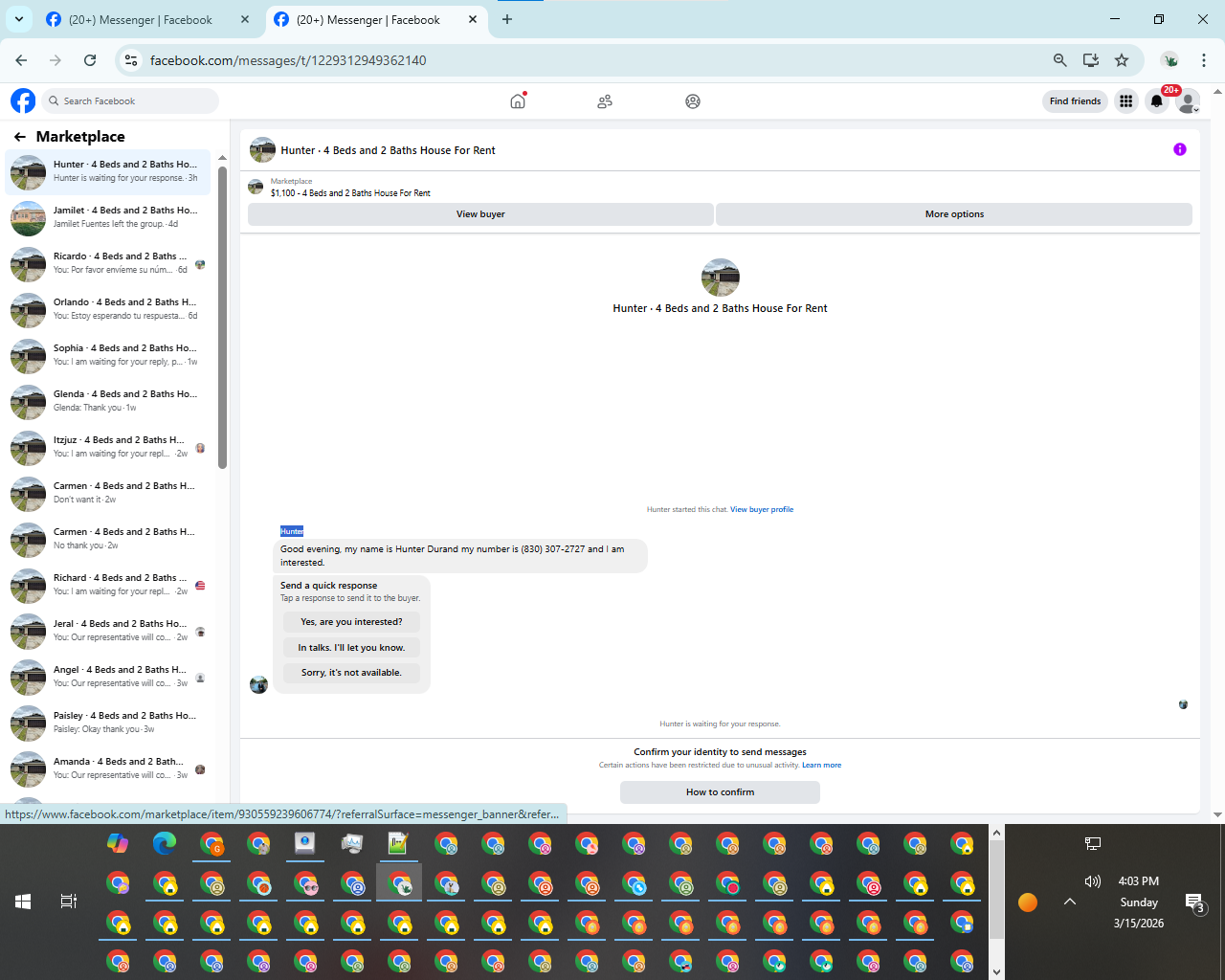Open the Groups icon in top navigation
The image size is (1225, 980).
point(693,101)
